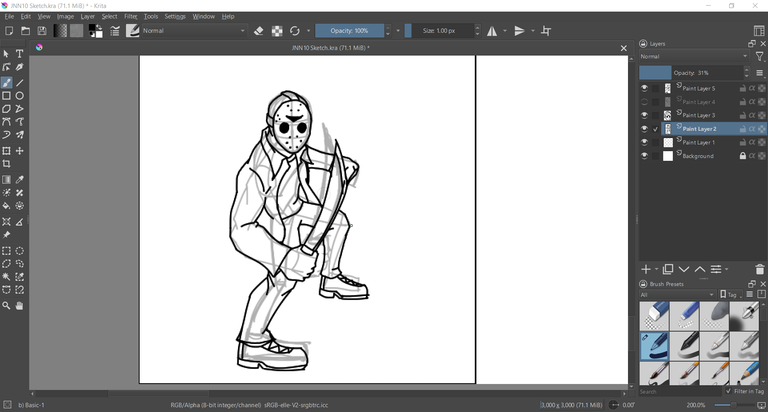Select the Calligraphy tool
768x412 pixels.
20,67
